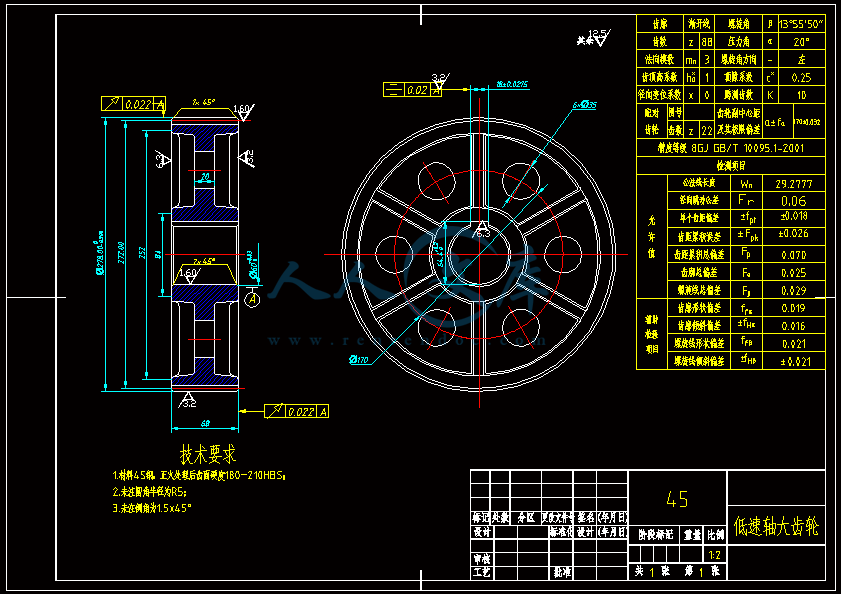Click the vertical dimension 273.00
This screenshot has height=594, width=841.
[x=121, y=253]
